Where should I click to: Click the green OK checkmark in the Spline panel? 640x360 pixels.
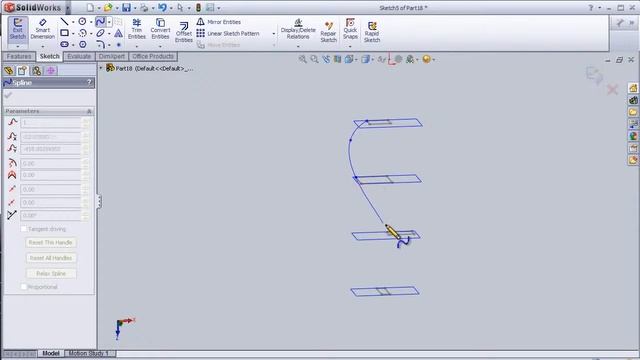pos(8,96)
